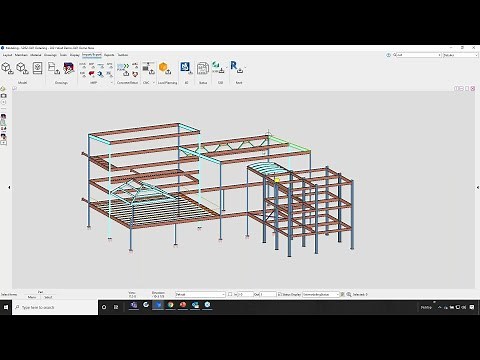Open Google Chrome from the taskbar
Screen dimensions: 480x360
point(170,305)
